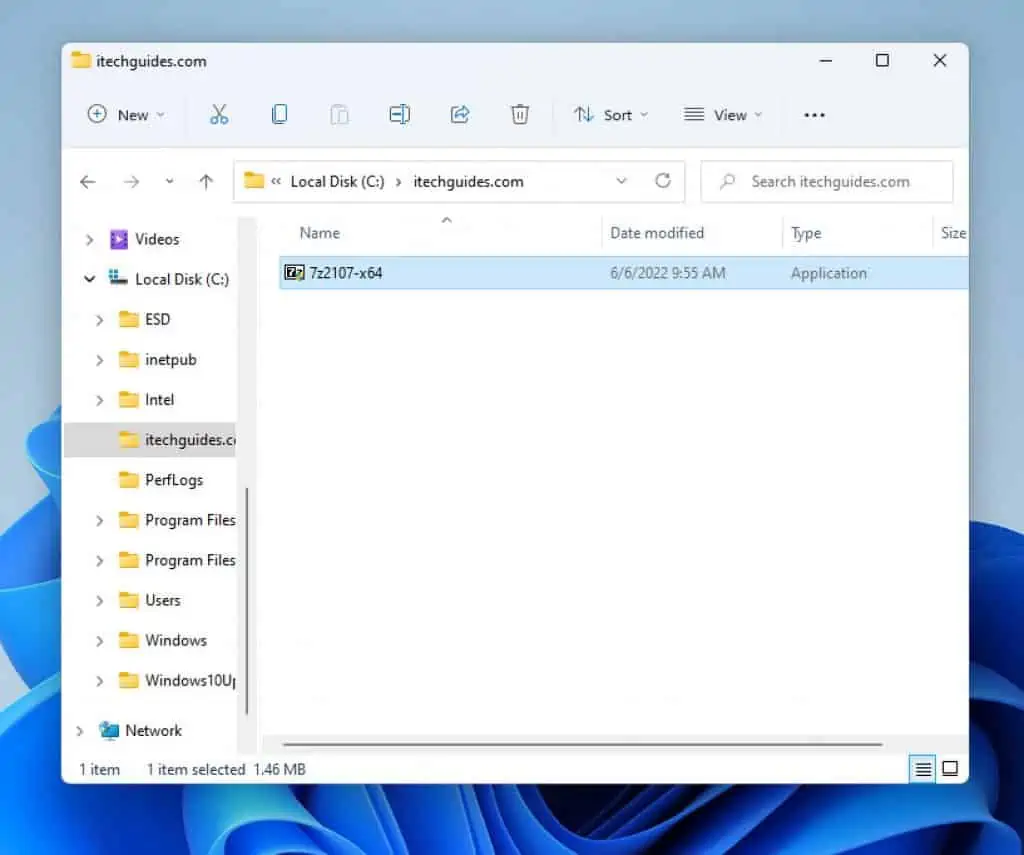Minimize the itechguides.com window

[x=825, y=61]
